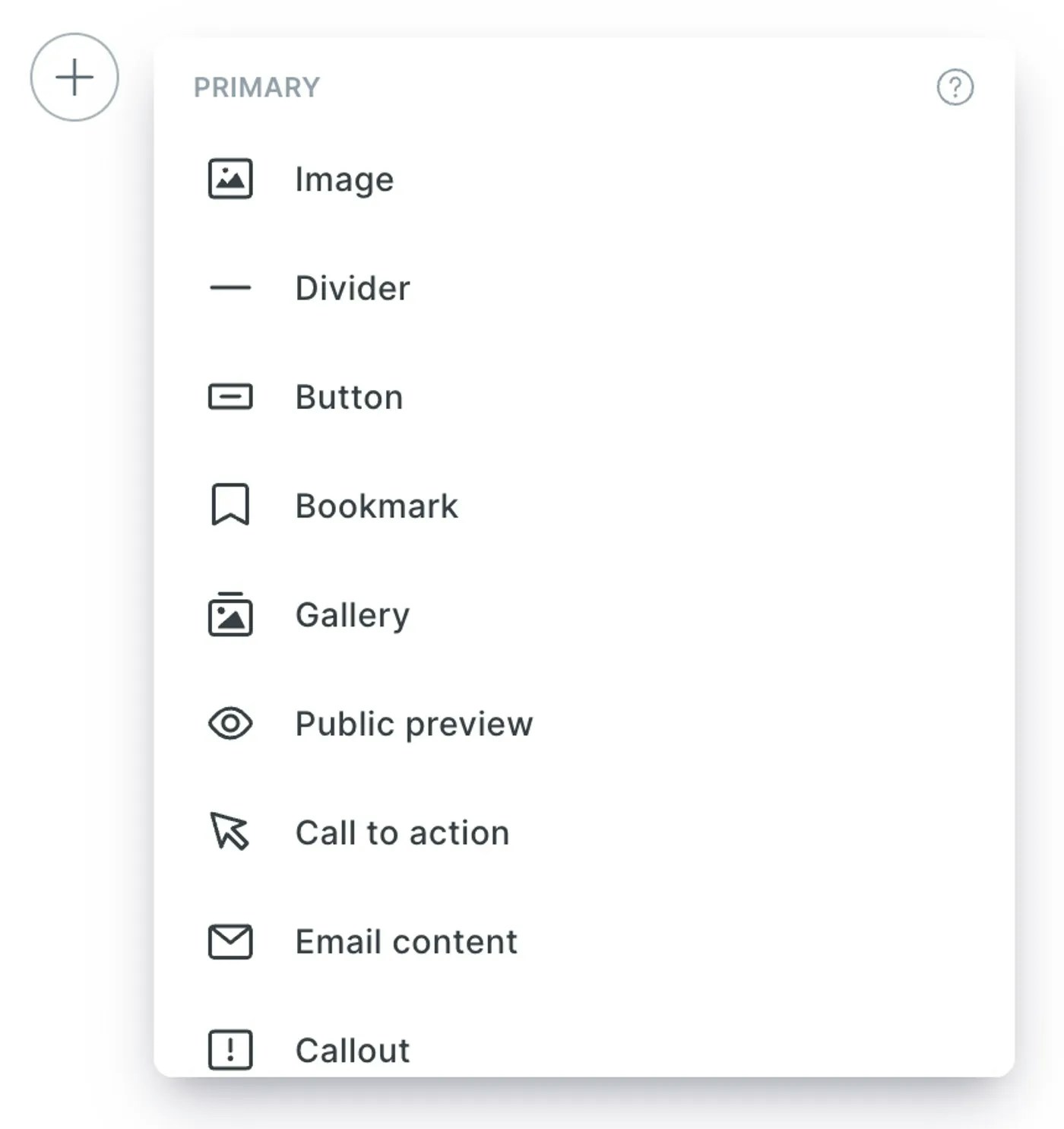Click the Email content envelope icon
Screen dimensions: 1064x1129
(230, 941)
